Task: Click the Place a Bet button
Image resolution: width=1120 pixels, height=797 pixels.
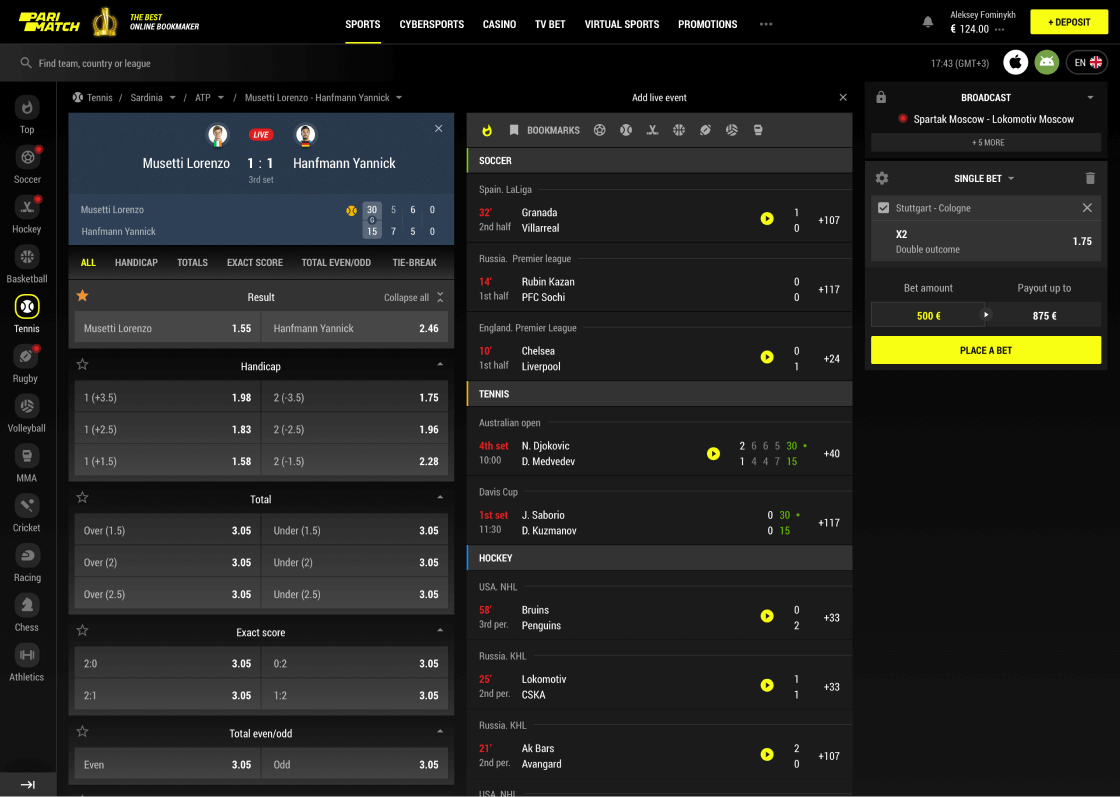Action: [x=986, y=350]
